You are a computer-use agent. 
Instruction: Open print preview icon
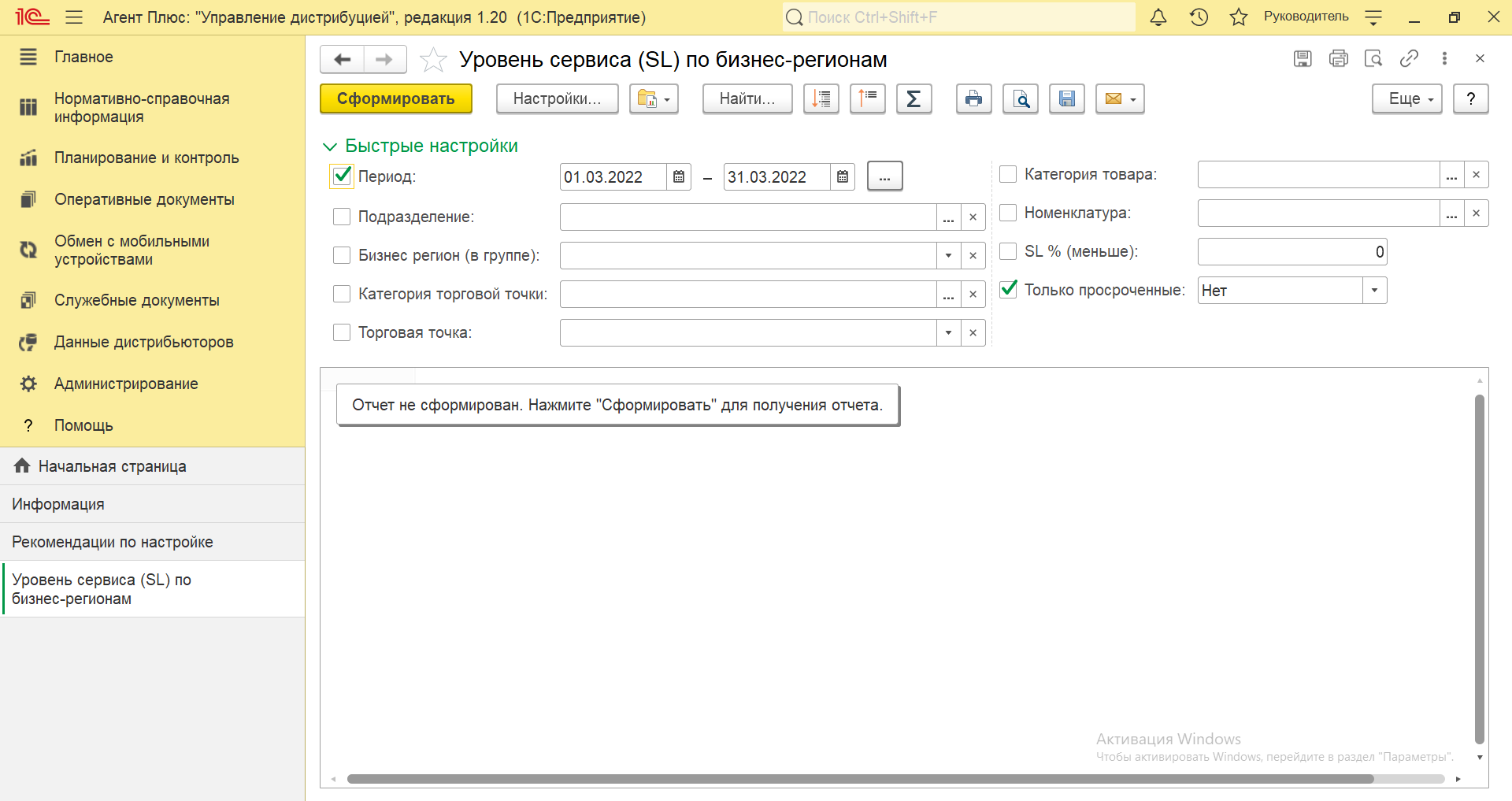[x=1021, y=98]
